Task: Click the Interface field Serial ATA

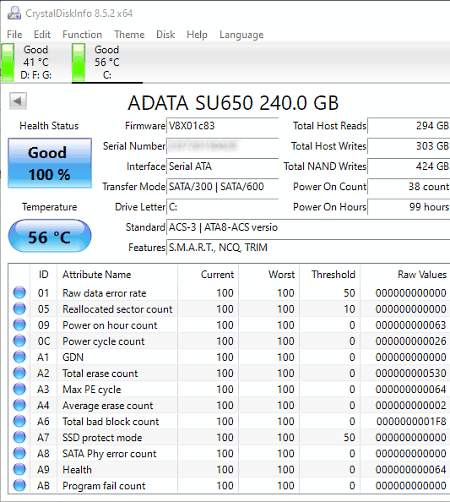Action: [x=222, y=166]
